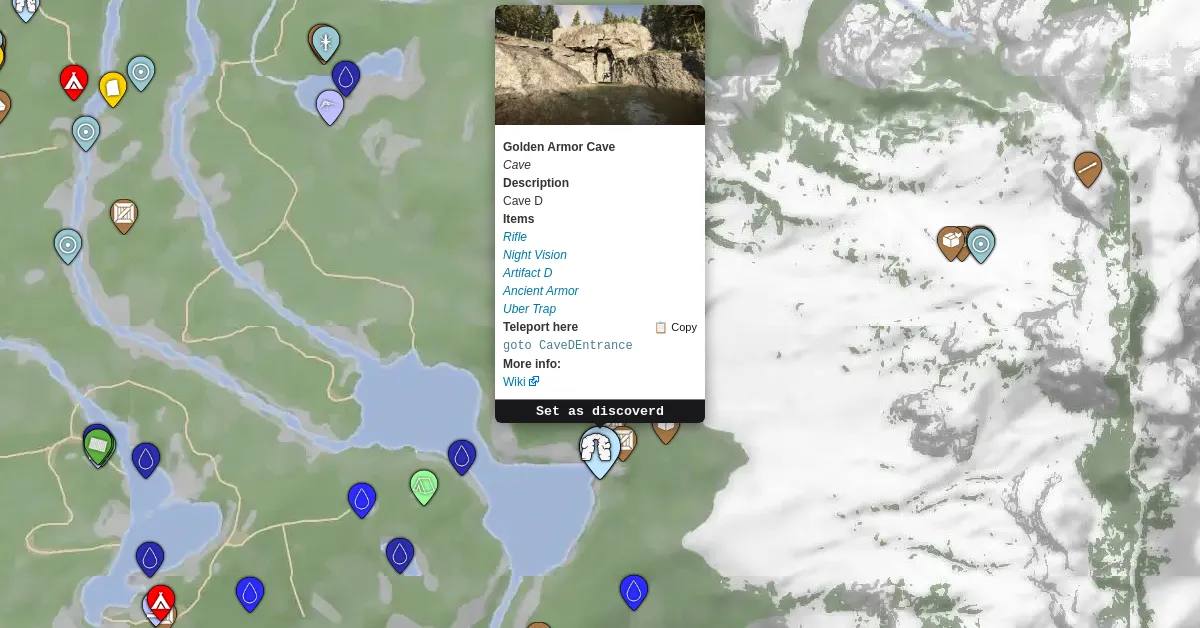This screenshot has height=628, width=1200.
Task: Select the red tent campsite marker
Action: tap(74, 82)
